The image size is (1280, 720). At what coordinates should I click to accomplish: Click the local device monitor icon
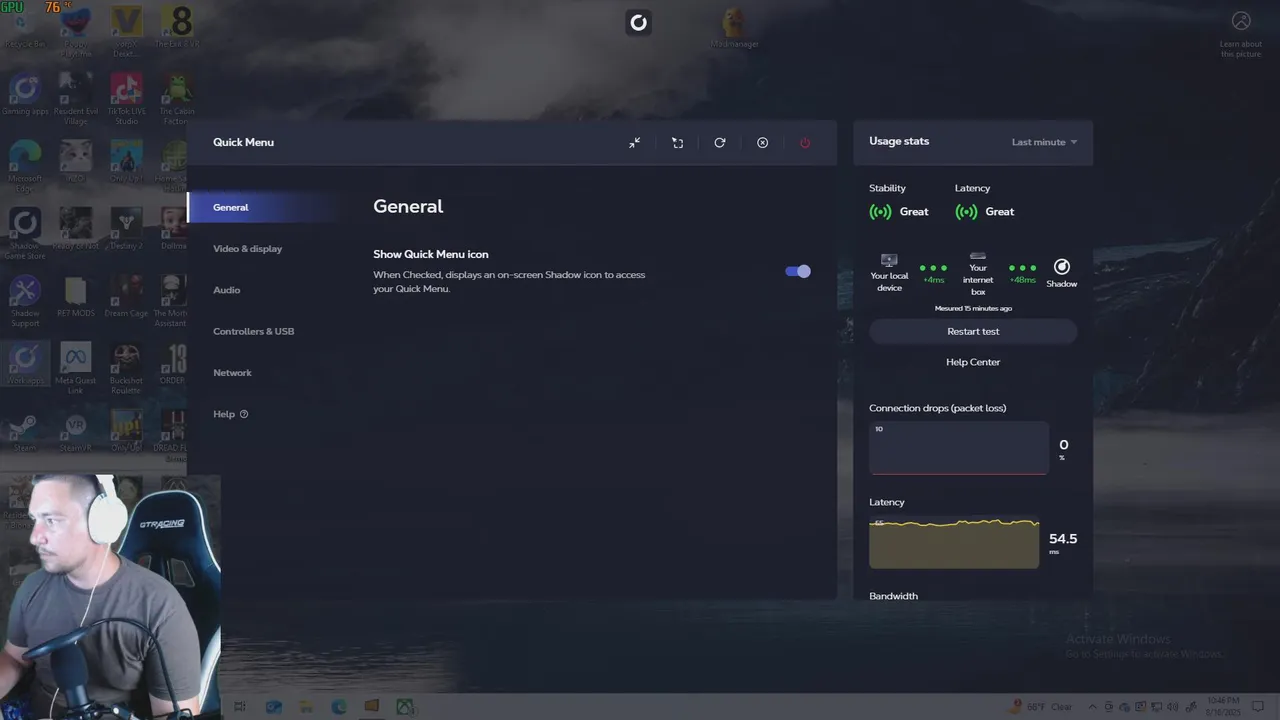pos(889,260)
